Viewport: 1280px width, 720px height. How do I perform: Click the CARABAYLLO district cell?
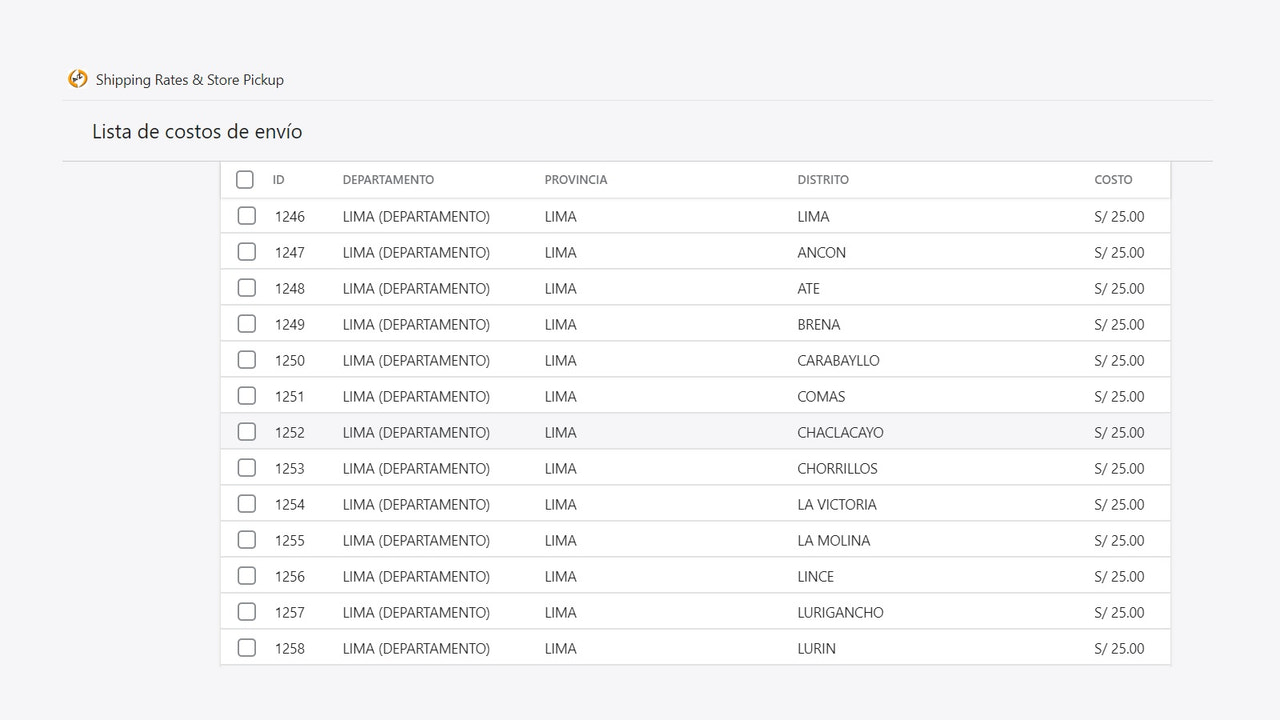pos(839,361)
